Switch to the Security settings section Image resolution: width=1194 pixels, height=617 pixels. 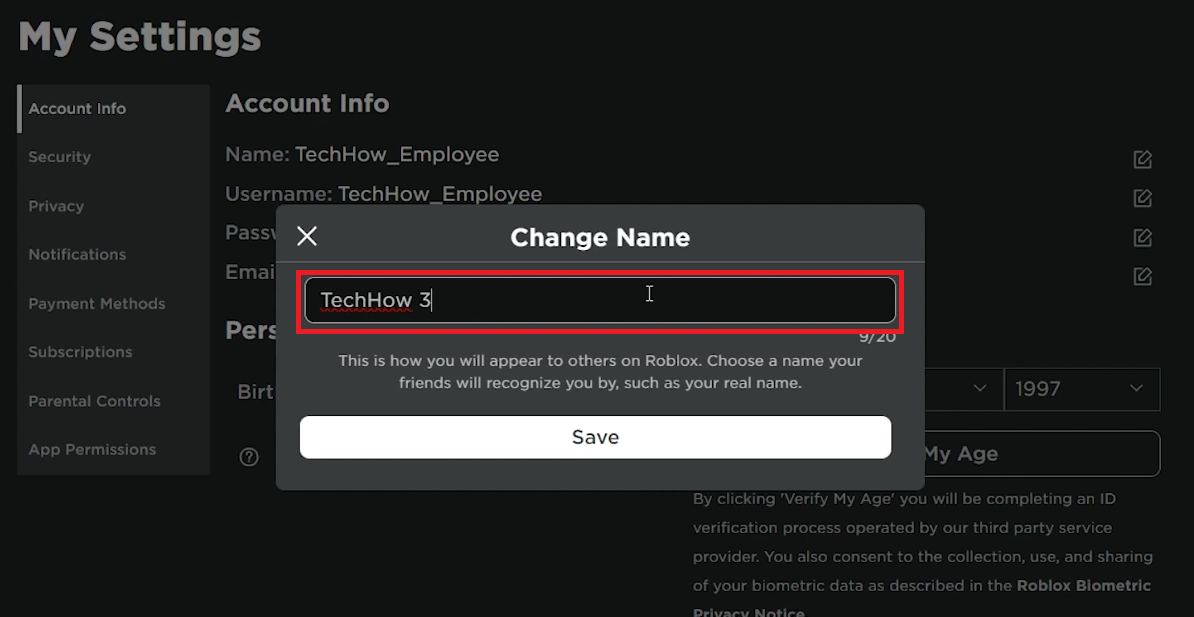[x=59, y=157]
